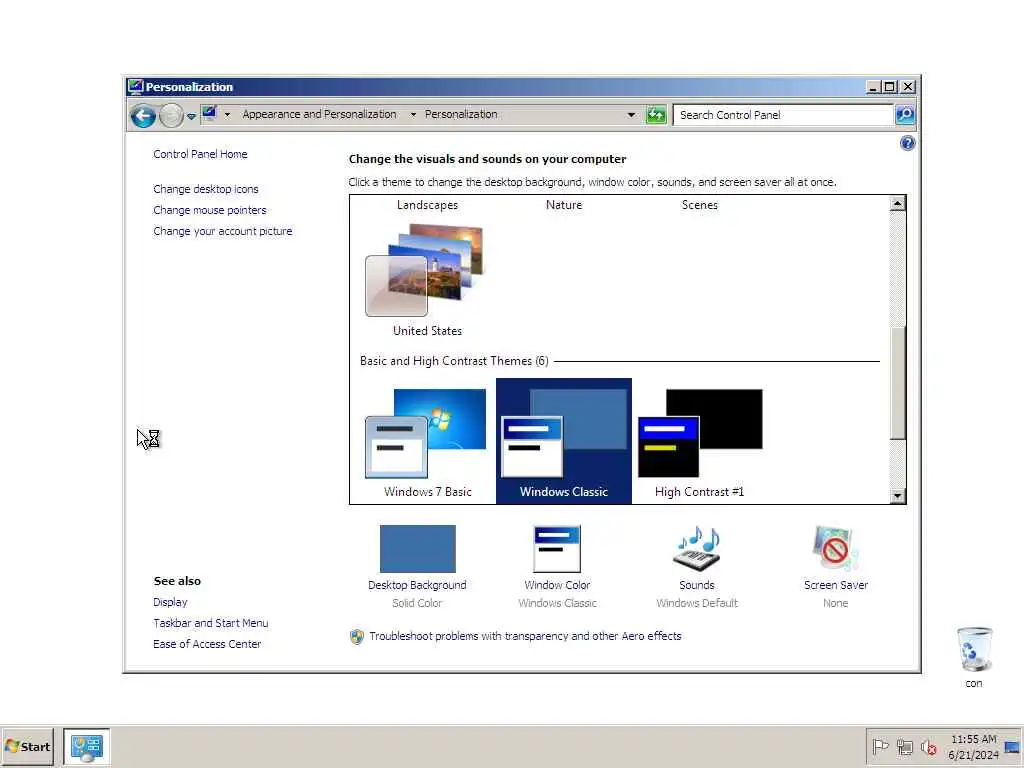Click the Personalization window title icon
The image size is (1024, 768).
coord(135,87)
